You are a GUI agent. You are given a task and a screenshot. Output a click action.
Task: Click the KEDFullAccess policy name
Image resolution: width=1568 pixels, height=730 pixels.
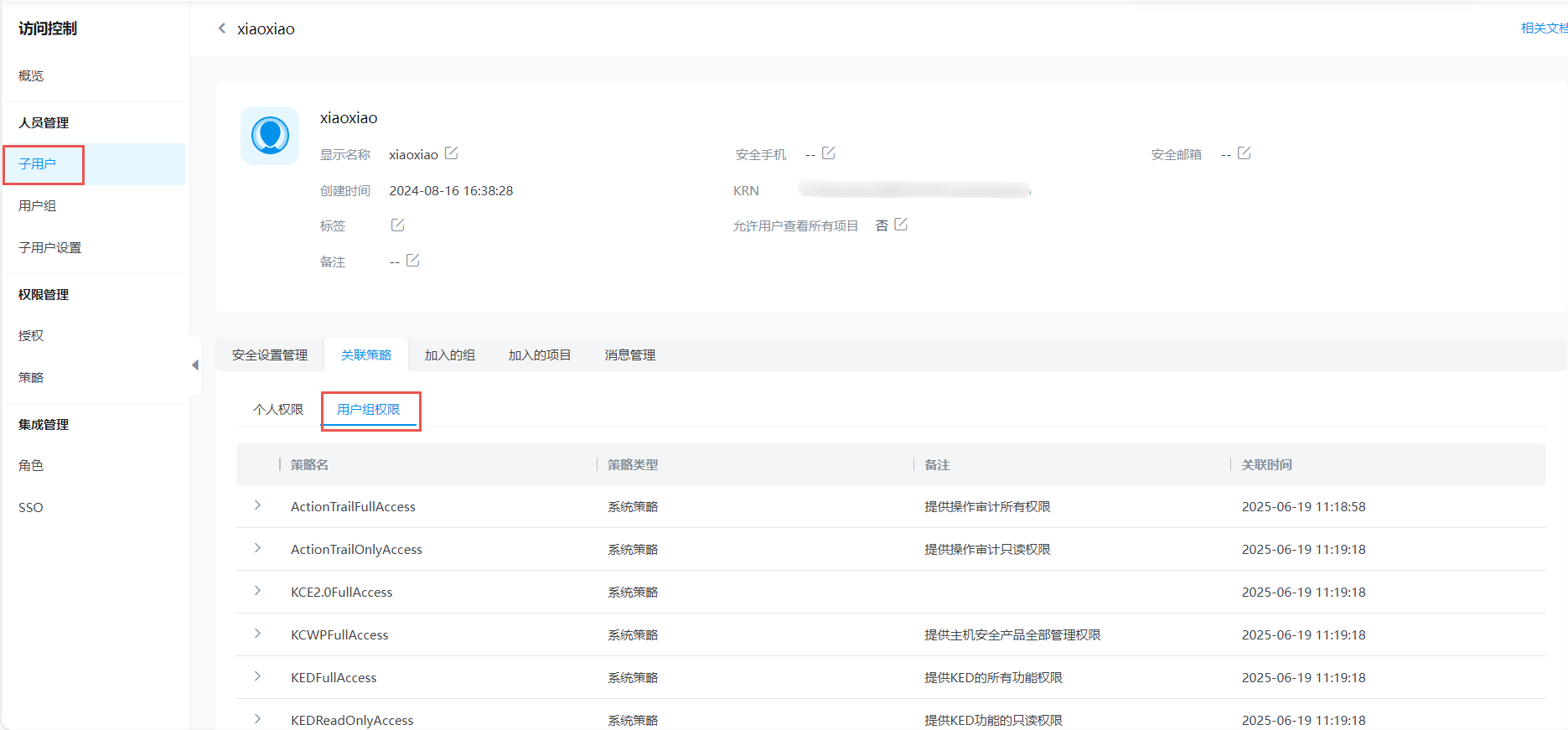[334, 678]
